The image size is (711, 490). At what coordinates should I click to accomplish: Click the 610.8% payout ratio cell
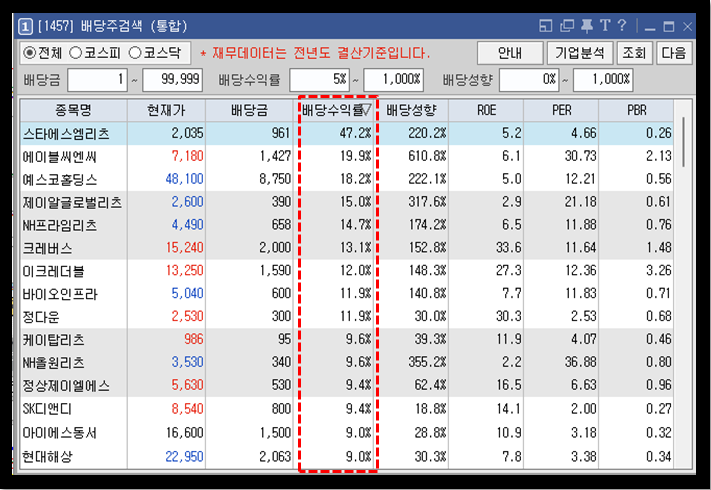click(x=427, y=156)
